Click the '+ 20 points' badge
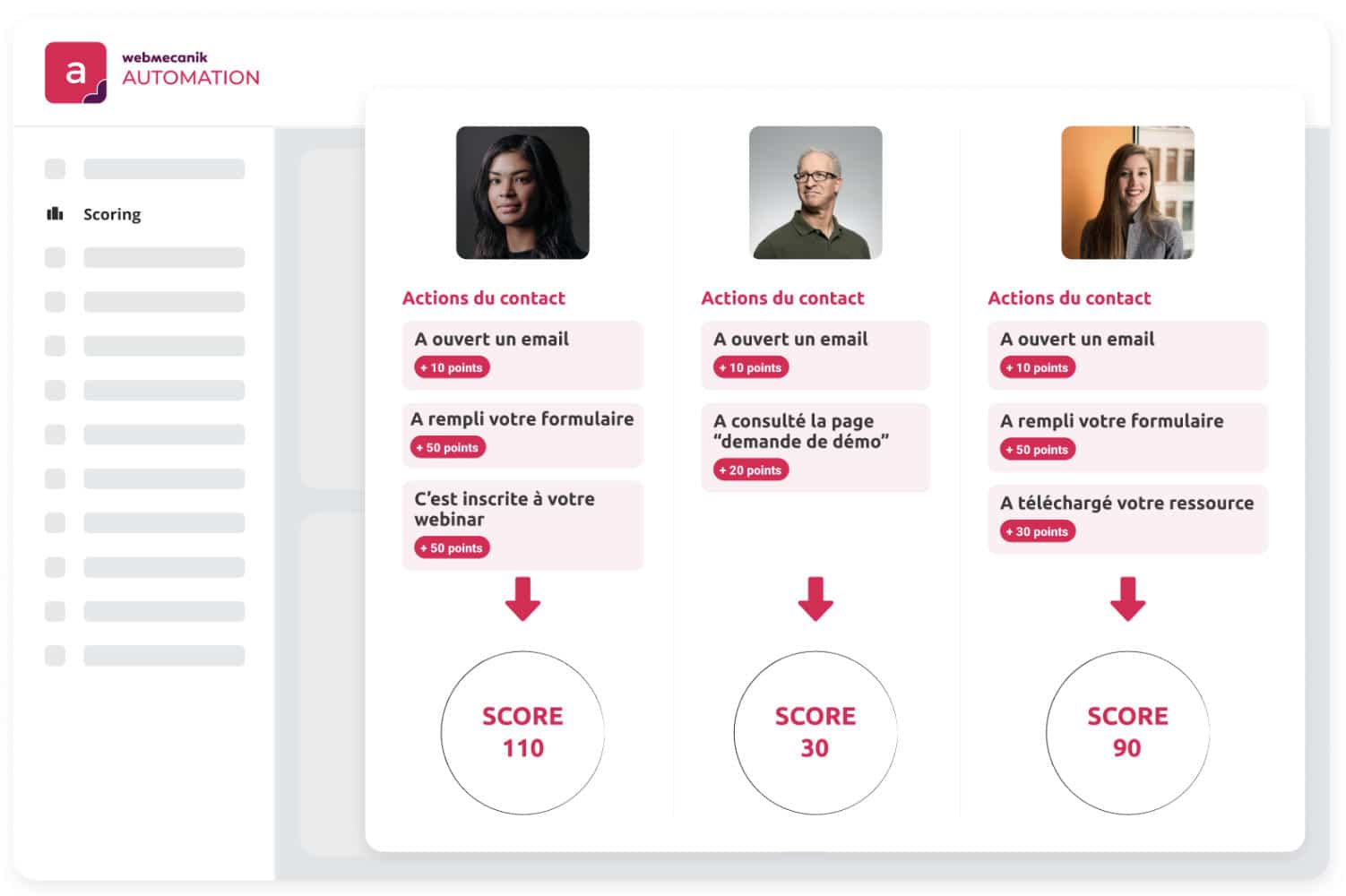Screen dimensions: 1346x896 click(751, 470)
